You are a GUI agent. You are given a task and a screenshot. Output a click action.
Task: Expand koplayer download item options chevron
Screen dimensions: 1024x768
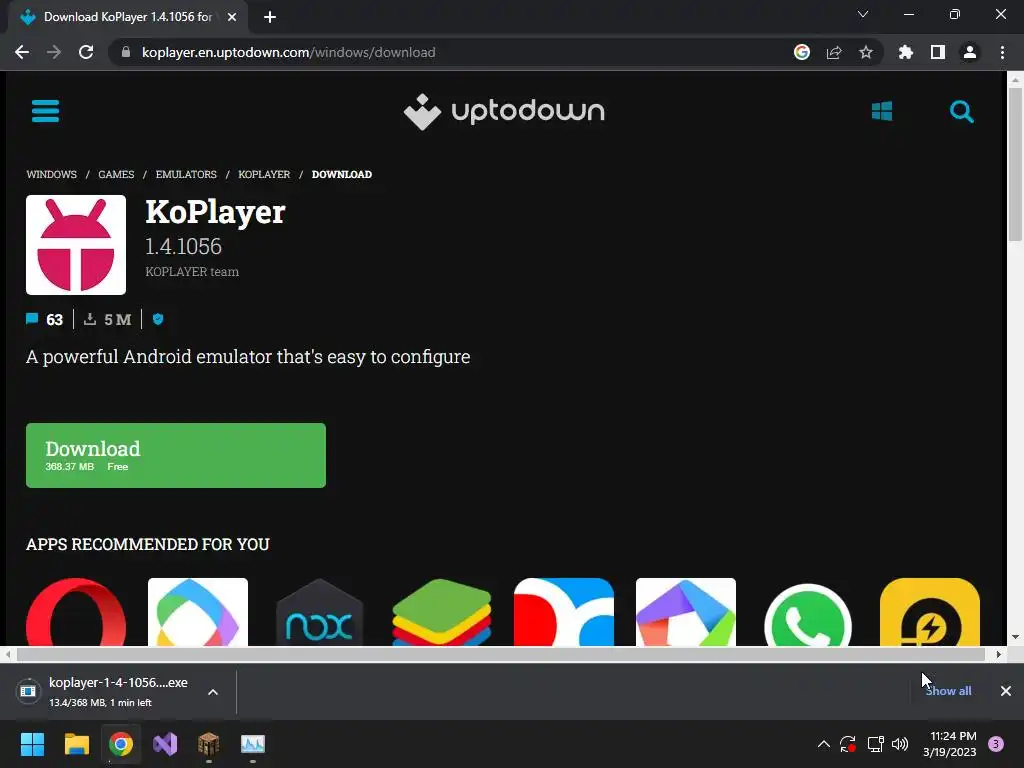(212, 692)
